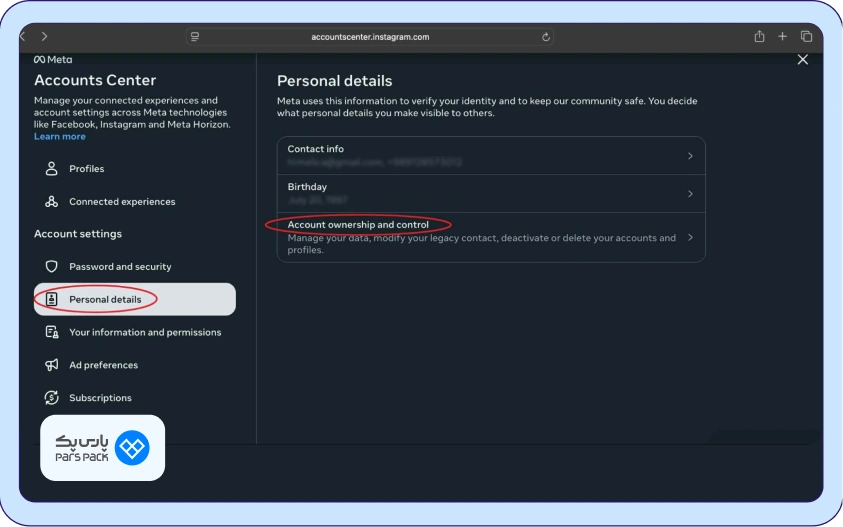Expand Account ownership and control chevron

690,238
